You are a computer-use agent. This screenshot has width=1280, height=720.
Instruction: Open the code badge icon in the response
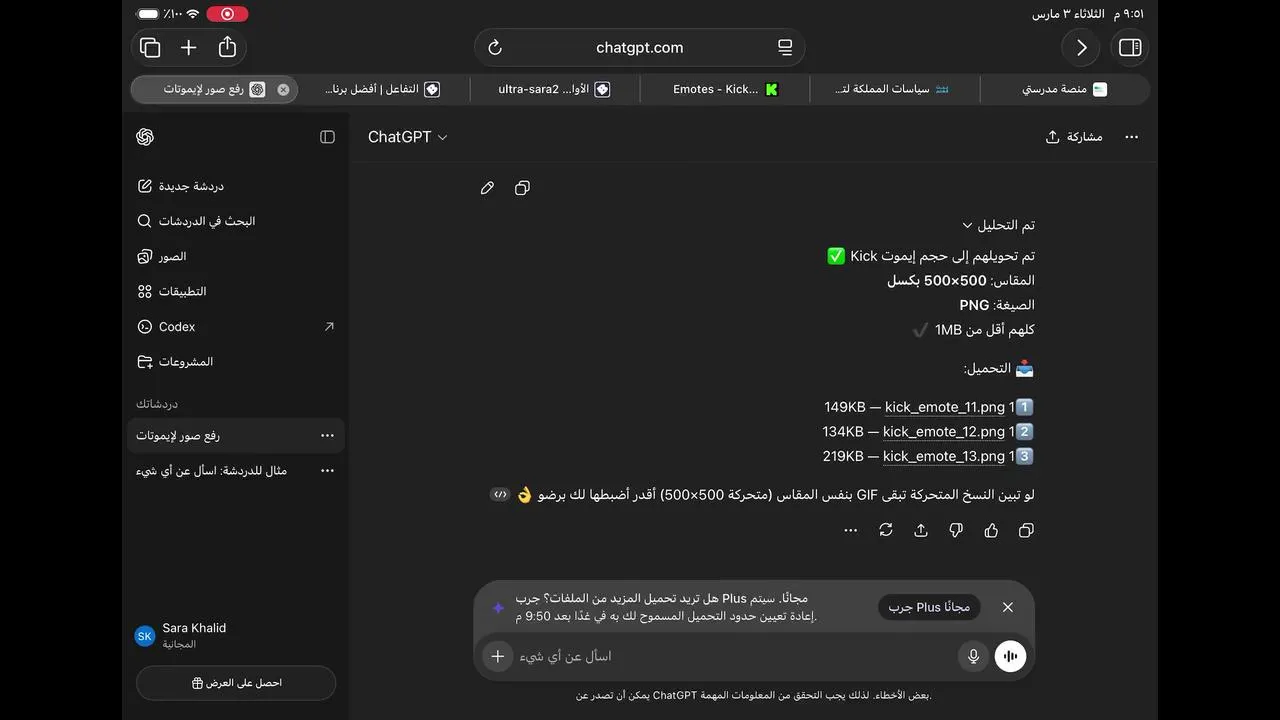click(x=500, y=494)
